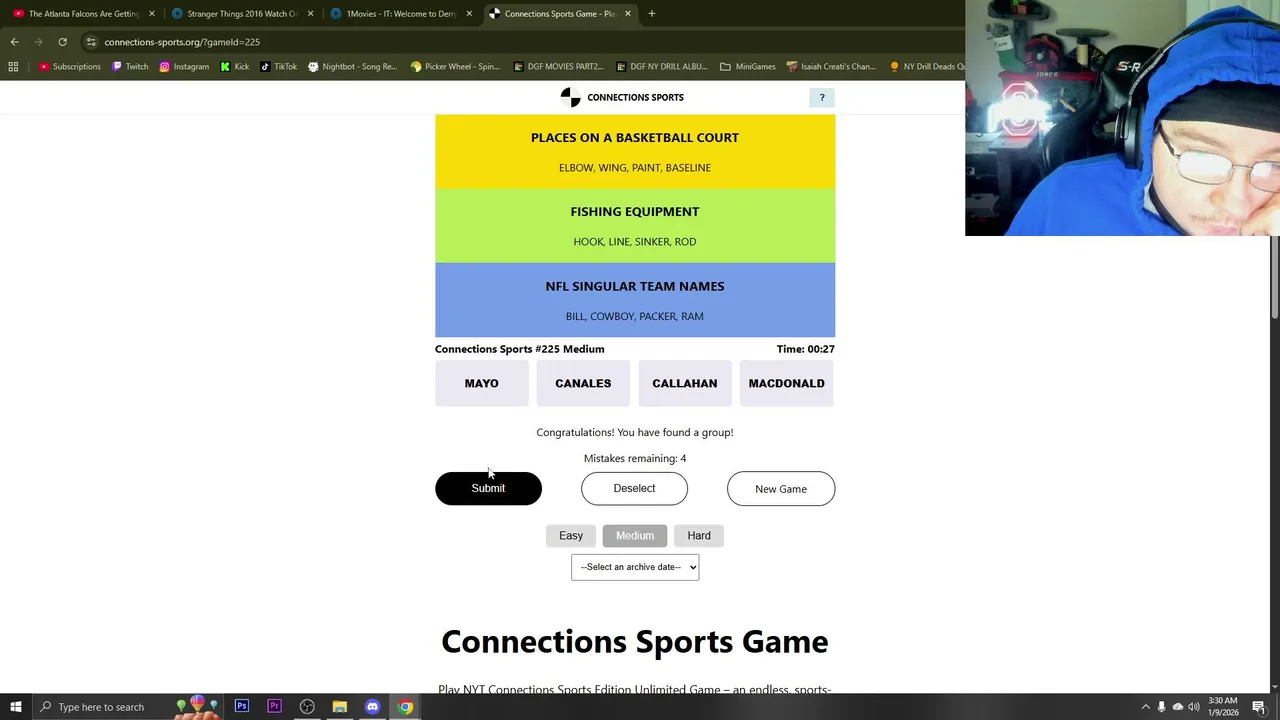Click the blue NFL Singular Team Names group
Screen dimensions: 1280x720
635,300
